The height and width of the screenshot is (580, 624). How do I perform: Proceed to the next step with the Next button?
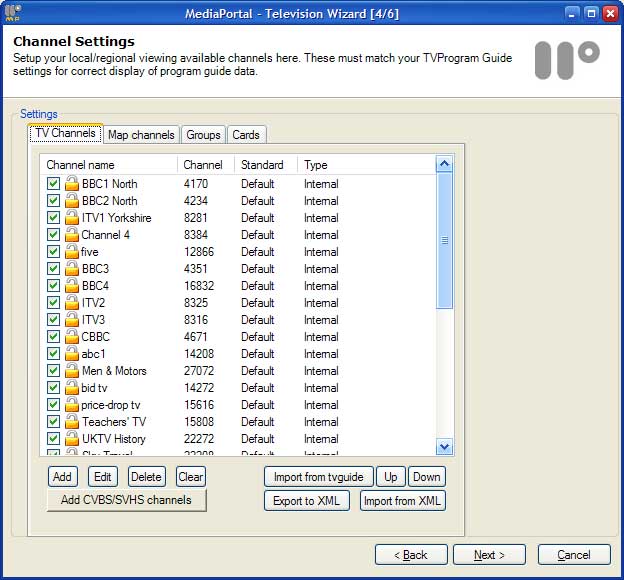tap(489, 555)
